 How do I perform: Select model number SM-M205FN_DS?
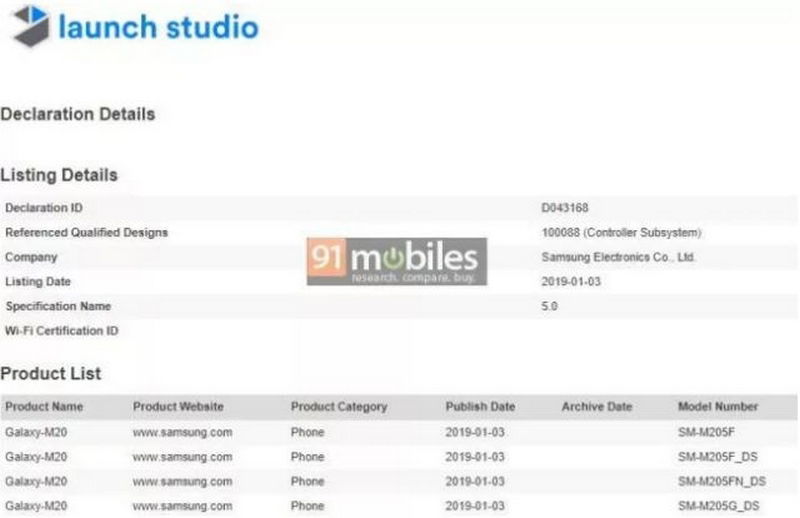pyautogui.click(x=722, y=481)
